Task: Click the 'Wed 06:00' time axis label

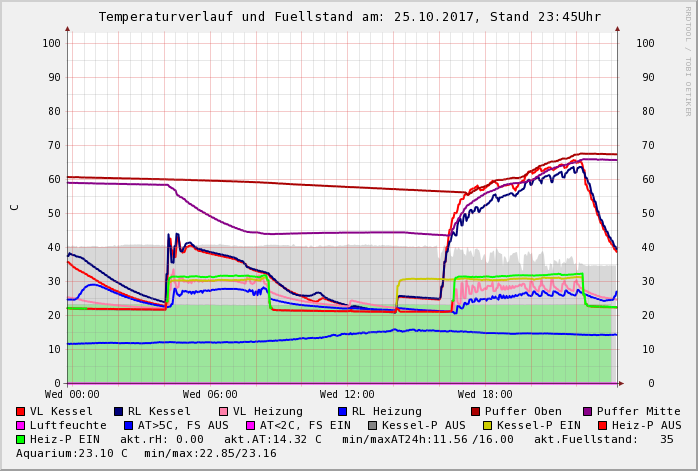Action: 210,395
